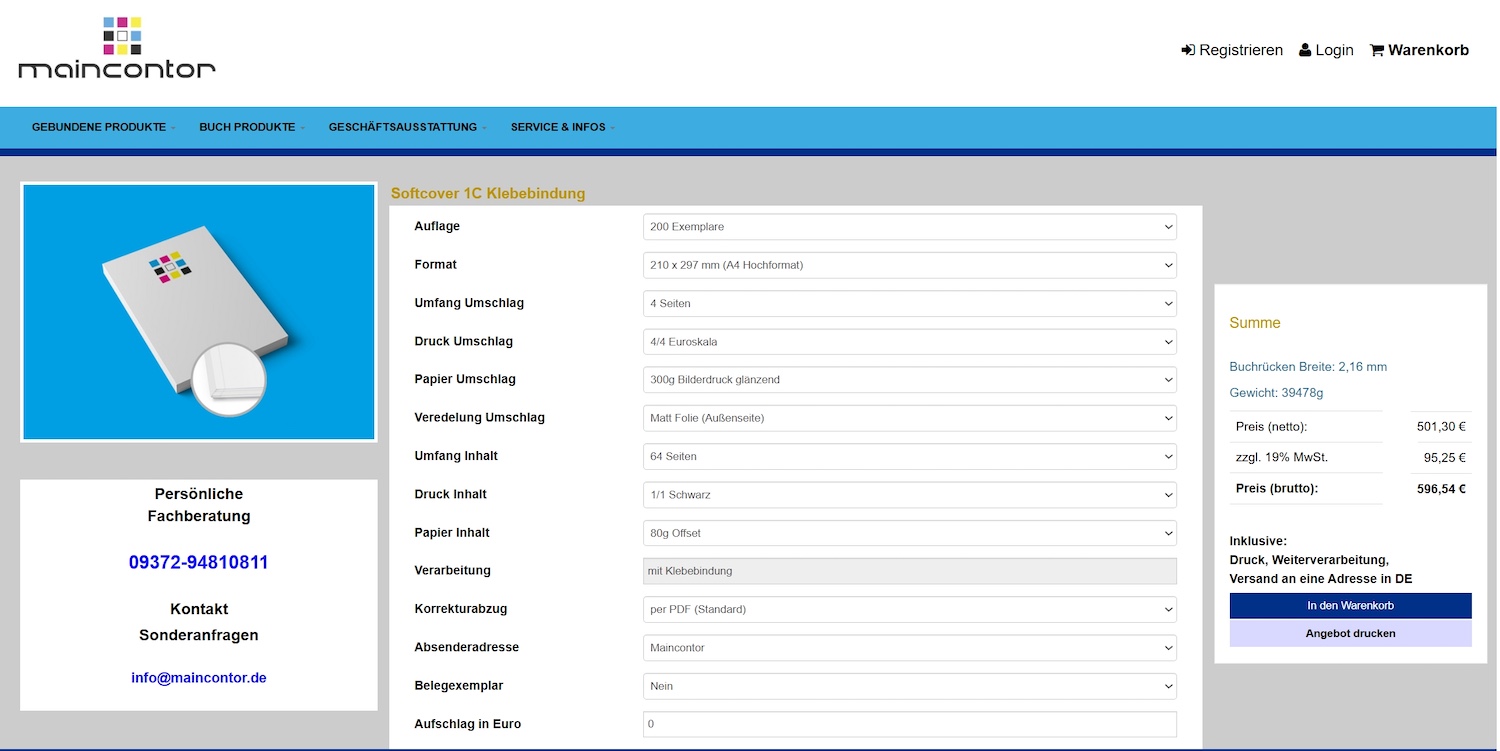
Task: Click the Angebot drucken button
Action: (1350, 633)
